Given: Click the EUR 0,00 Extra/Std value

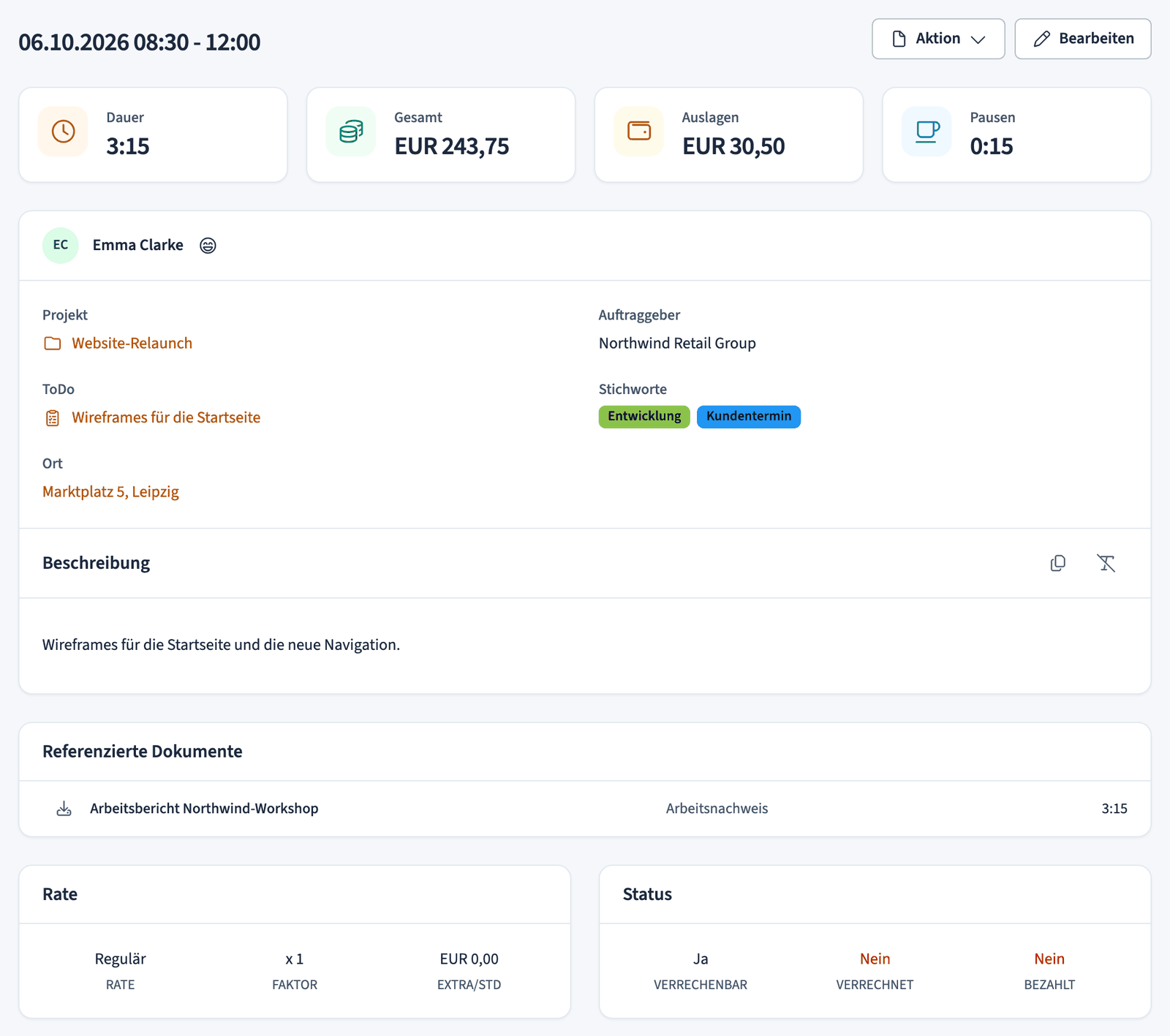Looking at the screenshot, I should coord(469,959).
